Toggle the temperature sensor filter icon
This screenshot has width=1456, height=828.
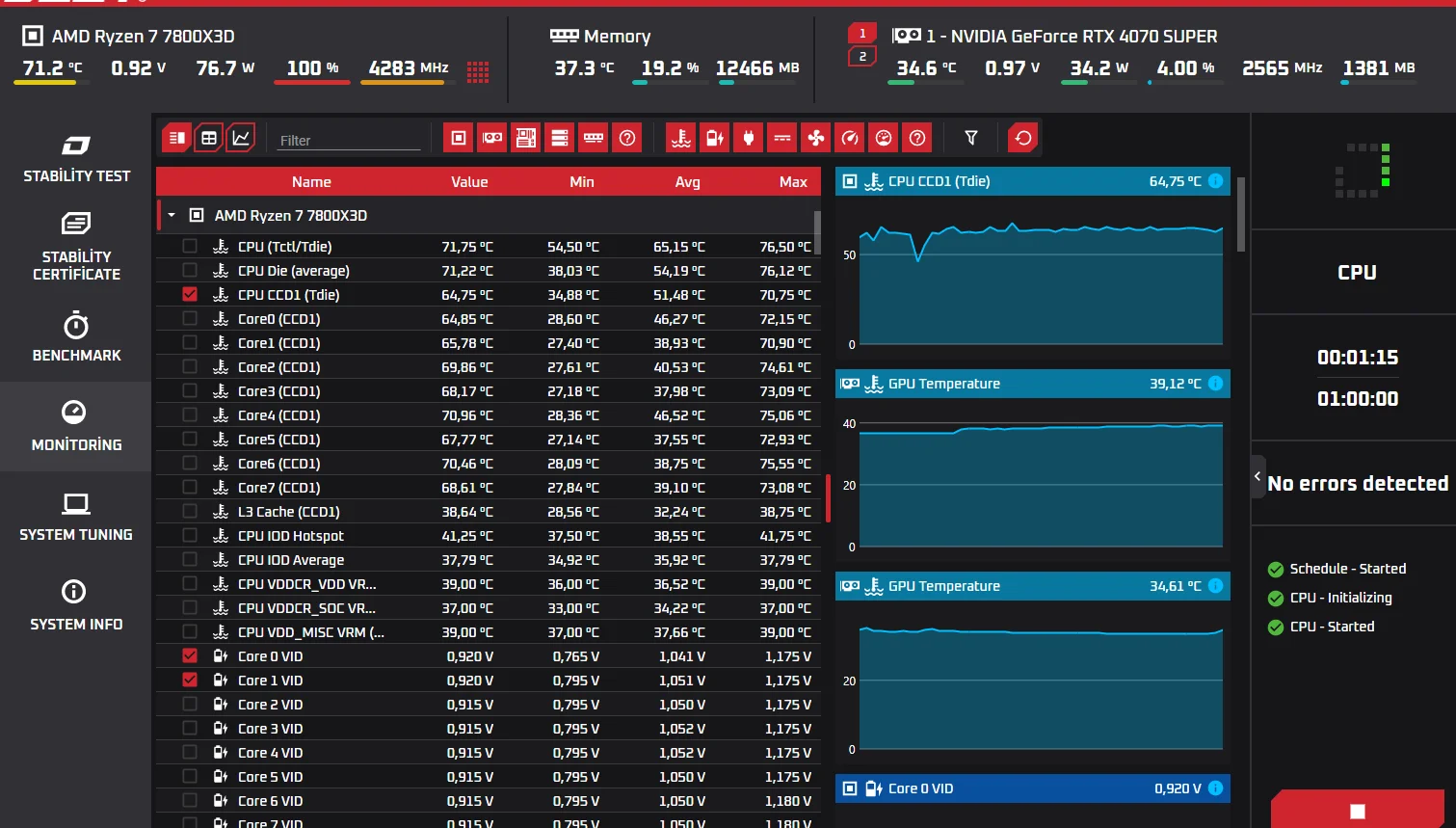point(681,138)
